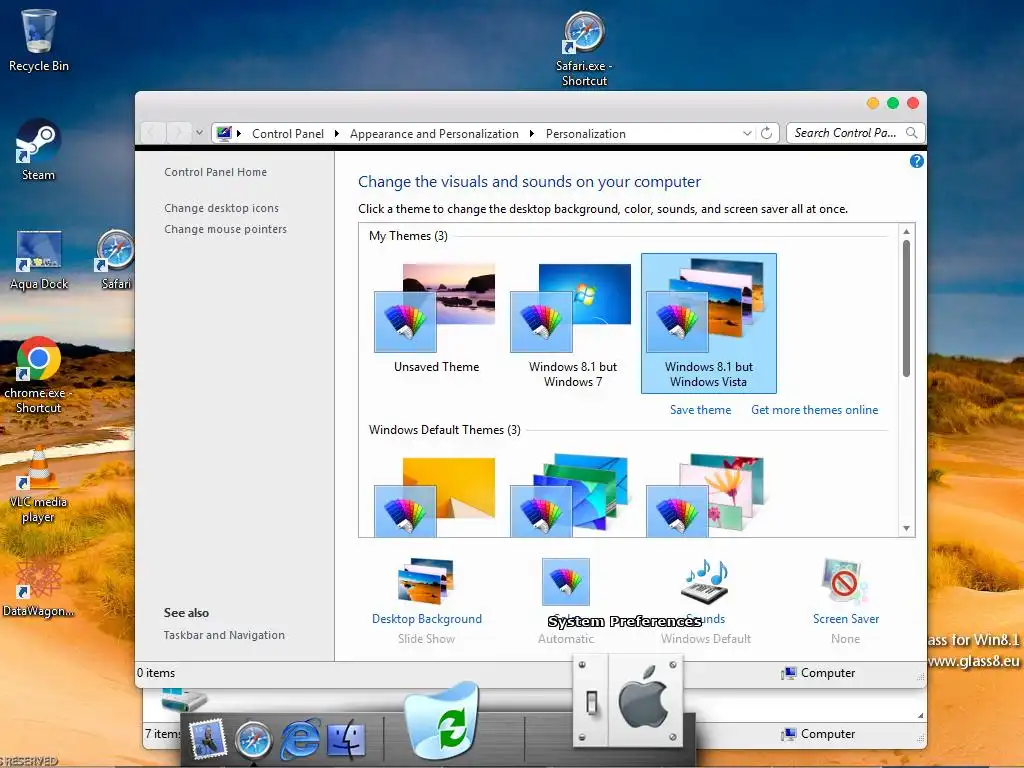Viewport: 1024px width, 768px height.
Task: Open the Sounds settings icon
Action: (705, 581)
